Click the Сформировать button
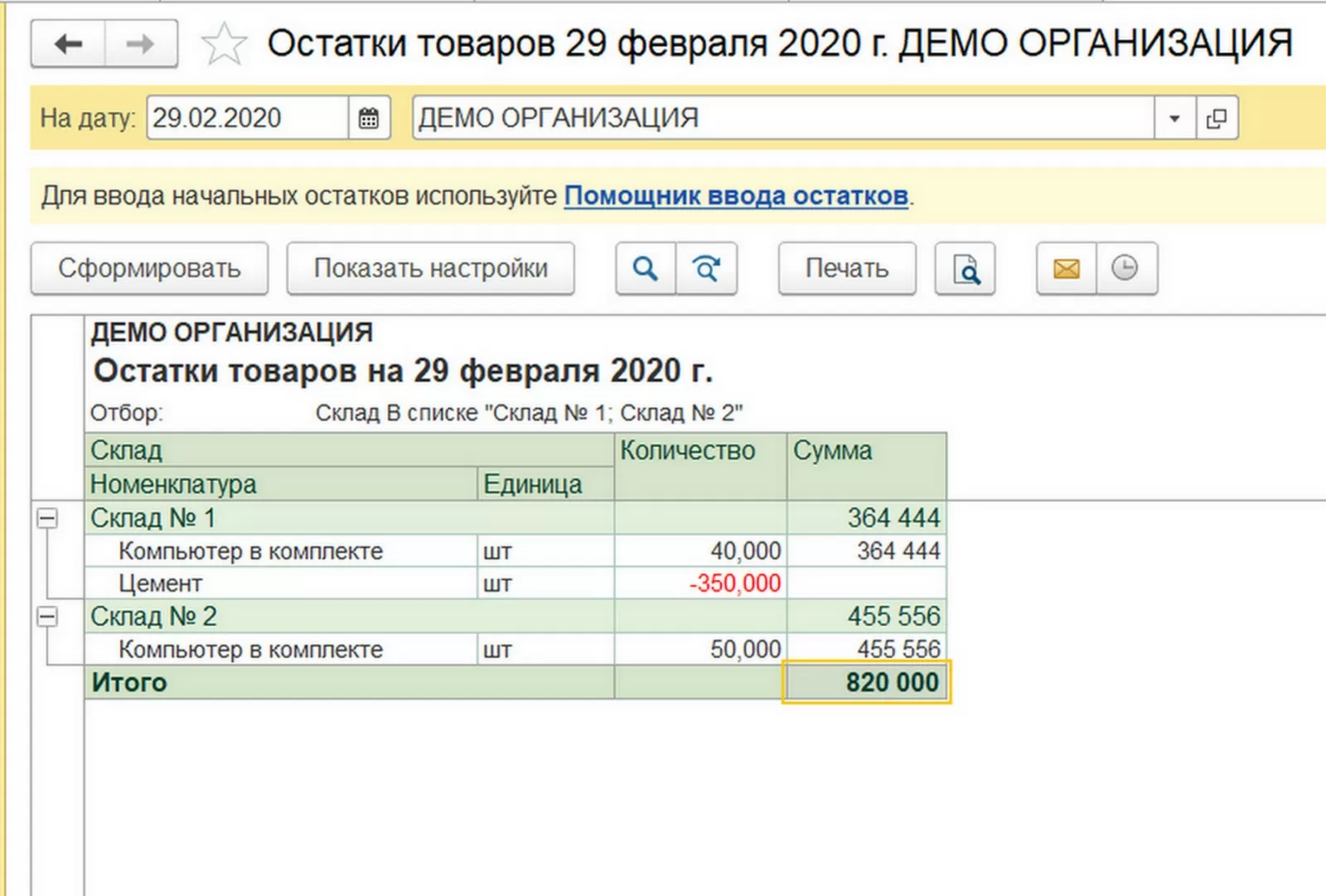 click(149, 269)
